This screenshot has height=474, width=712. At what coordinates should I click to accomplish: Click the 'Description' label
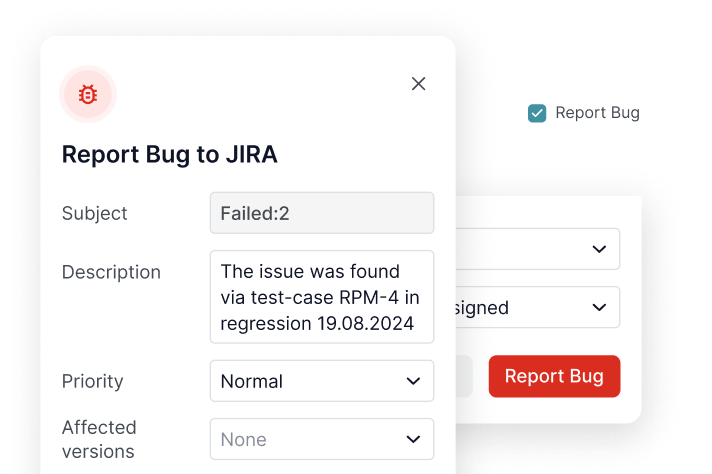(x=111, y=272)
